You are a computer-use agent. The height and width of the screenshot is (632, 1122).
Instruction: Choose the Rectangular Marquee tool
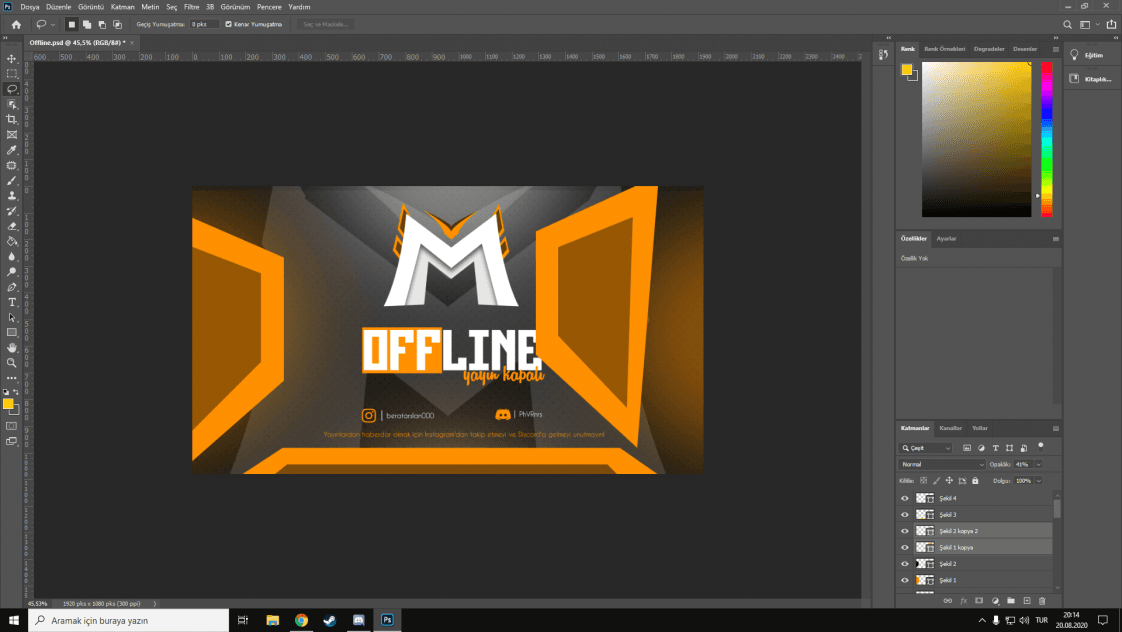[11, 74]
